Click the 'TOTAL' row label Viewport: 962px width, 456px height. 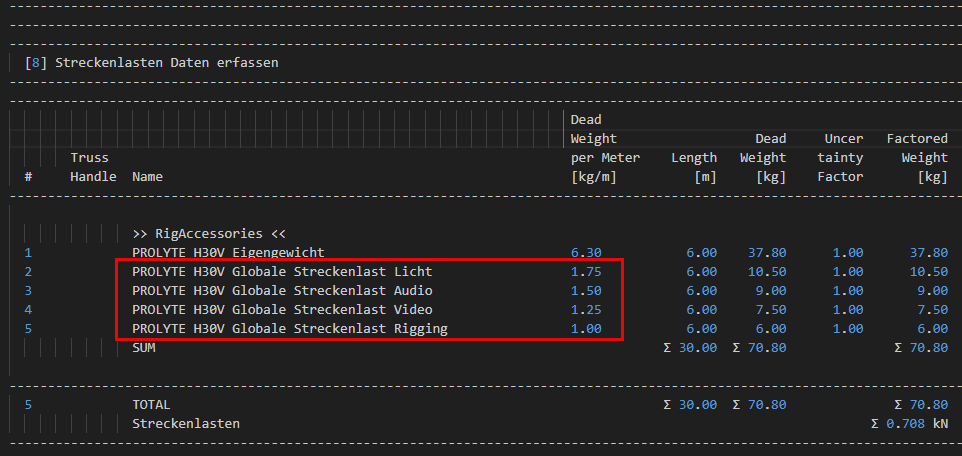click(151, 405)
